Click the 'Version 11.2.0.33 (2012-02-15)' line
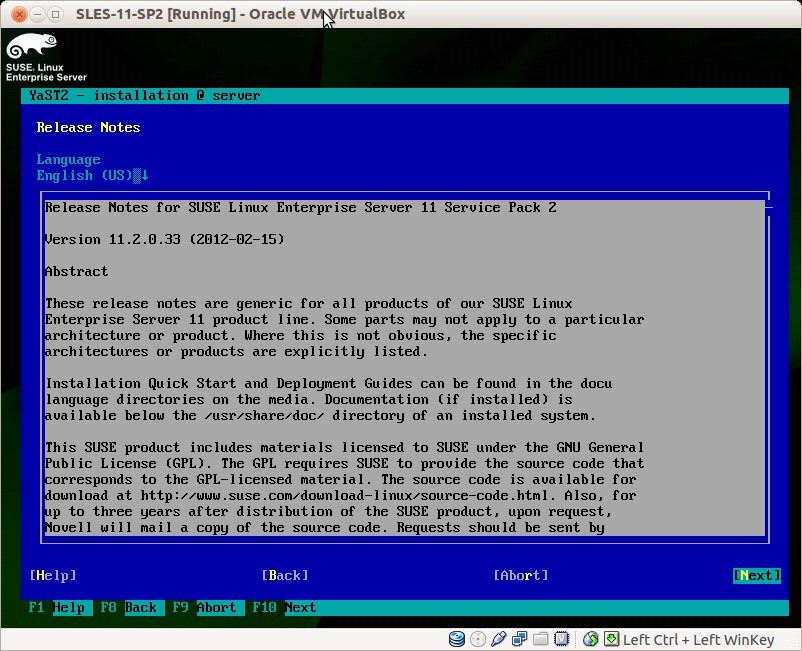The image size is (802, 651). [x=165, y=239]
